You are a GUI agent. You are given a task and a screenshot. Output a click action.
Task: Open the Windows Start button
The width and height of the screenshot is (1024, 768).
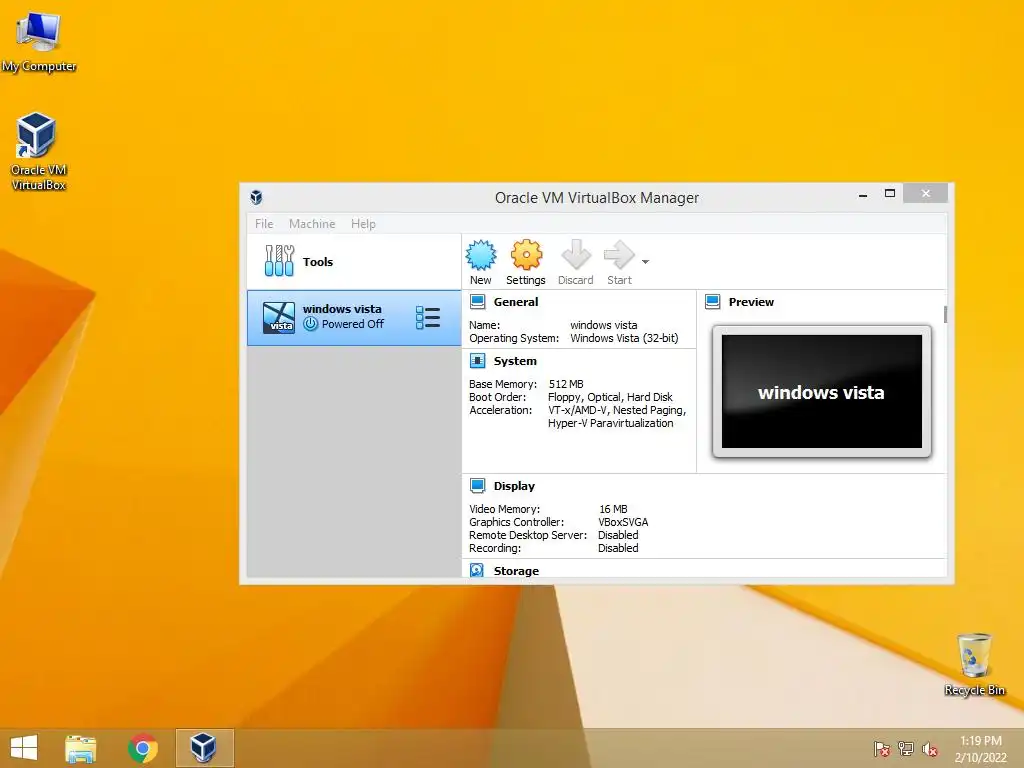(x=24, y=748)
